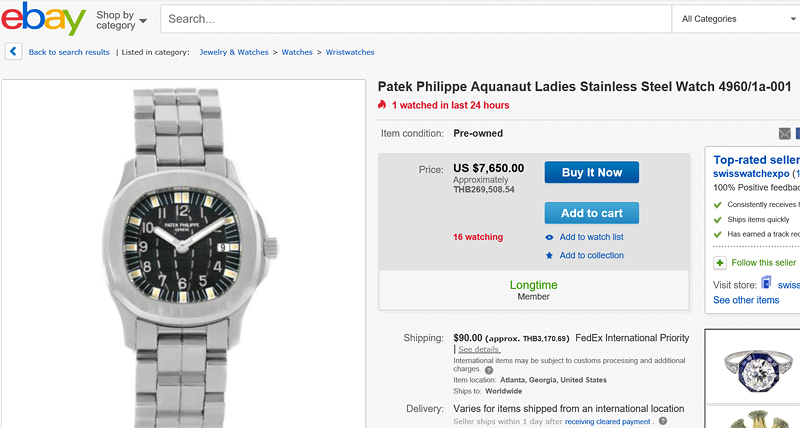Image resolution: width=800 pixels, height=428 pixels.
Task: Click the email share envelope icon
Action: [x=785, y=134]
